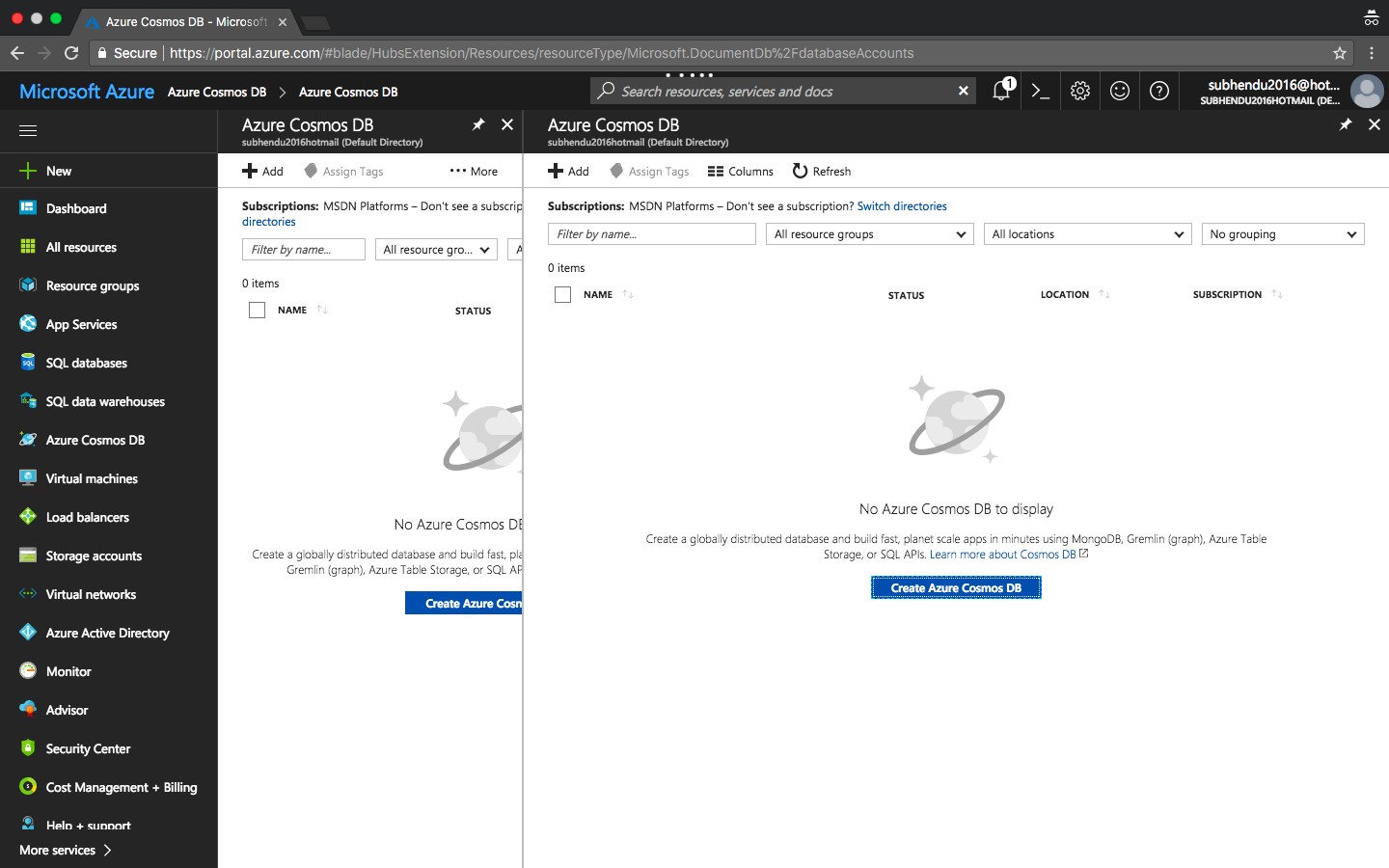1389x868 pixels.
Task: Close the left Azure Cosmos DB blade
Action: (x=507, y=124)
